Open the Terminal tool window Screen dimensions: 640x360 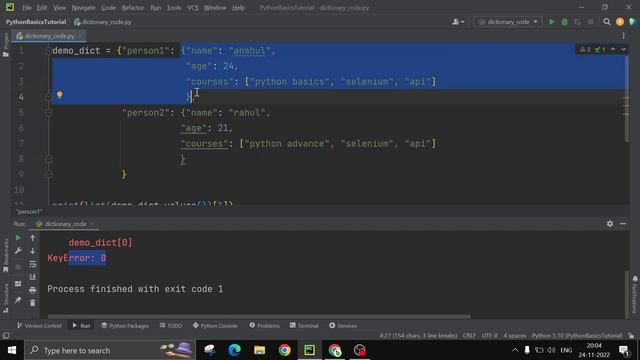(304, 325)
